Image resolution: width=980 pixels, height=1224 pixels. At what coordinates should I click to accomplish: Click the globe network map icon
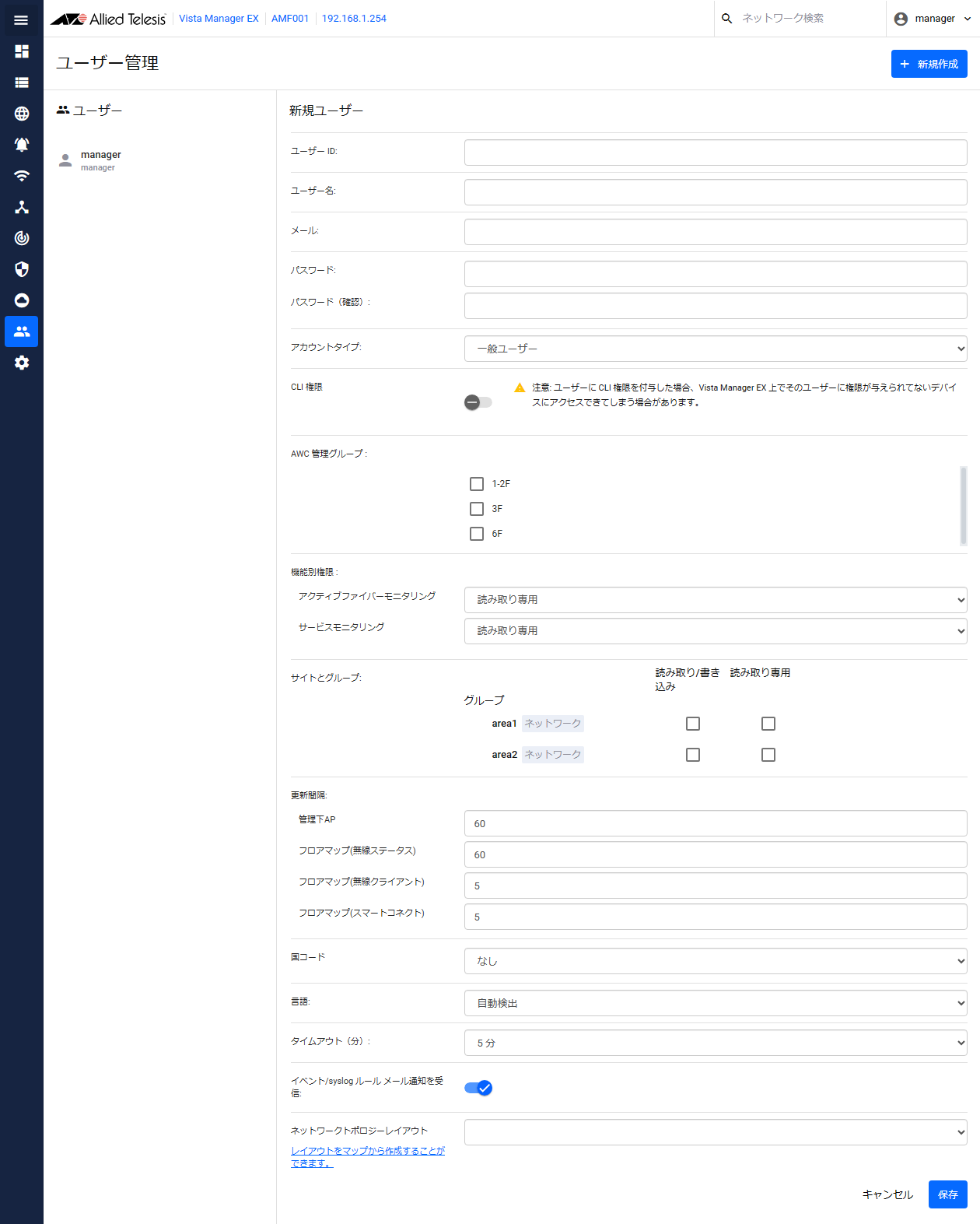[x=22, y=114]
